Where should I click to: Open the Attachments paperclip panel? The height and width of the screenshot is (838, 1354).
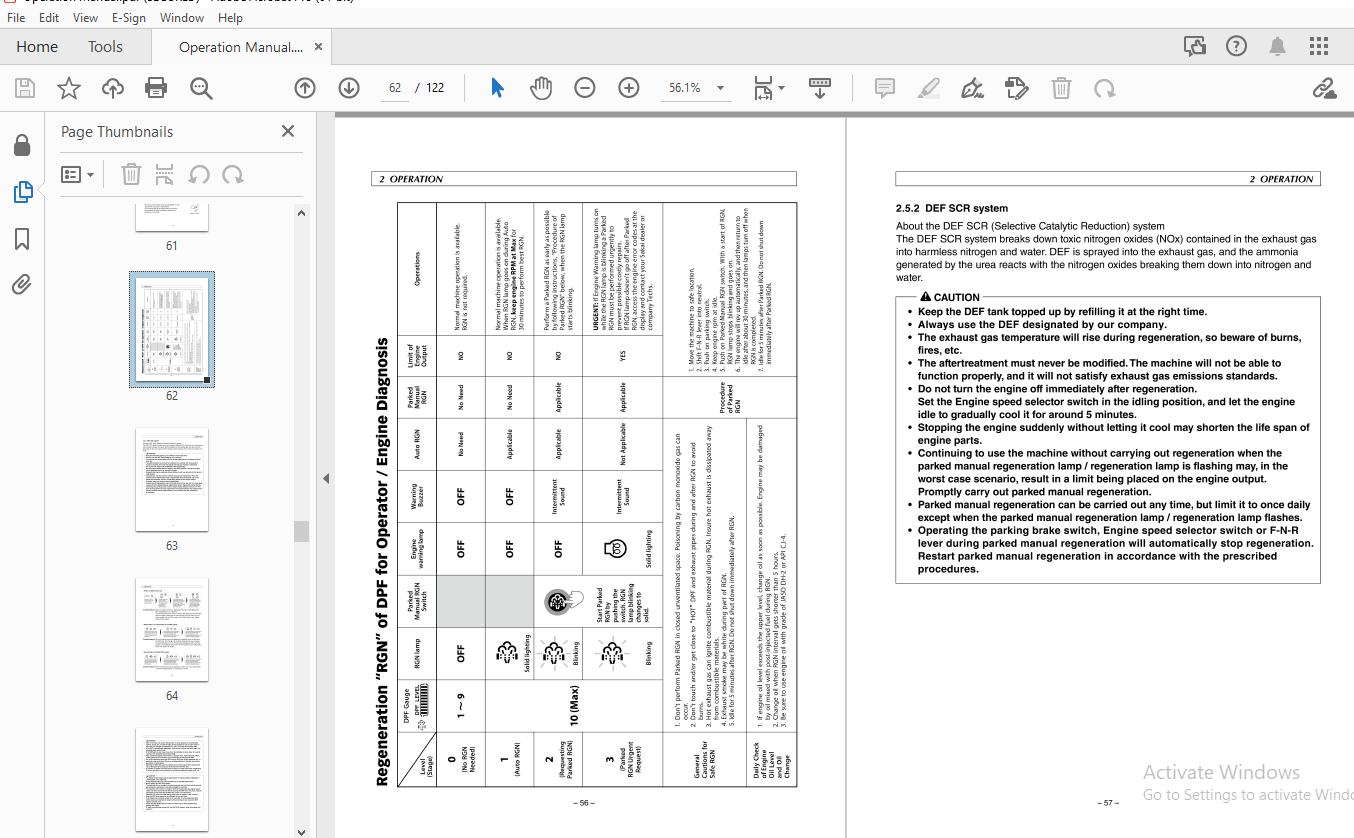pos(22,285)
